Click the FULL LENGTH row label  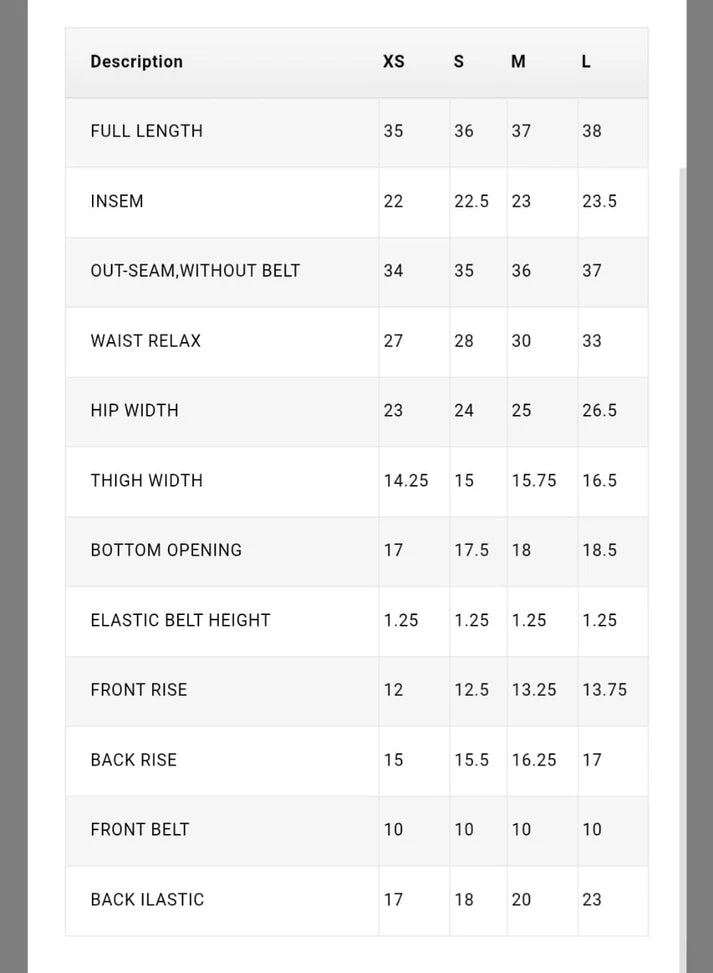coord(146,131)
